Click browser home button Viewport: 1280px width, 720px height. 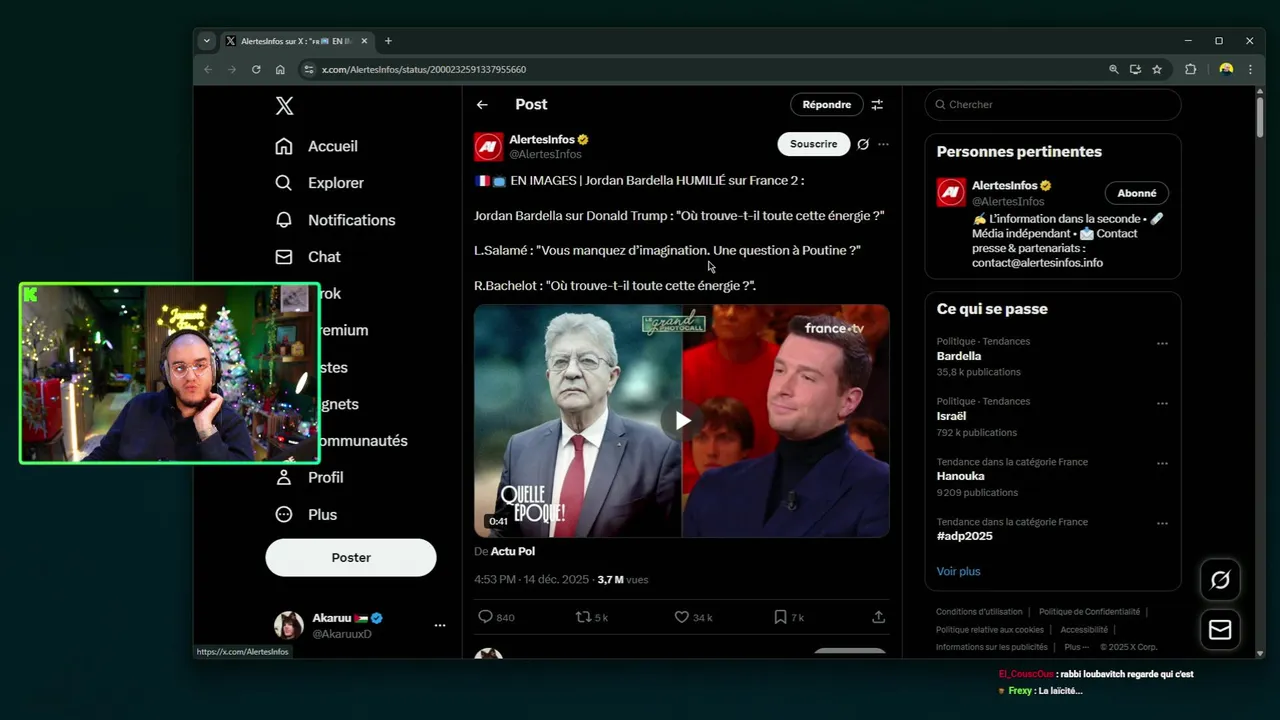[x=280, y=69]
